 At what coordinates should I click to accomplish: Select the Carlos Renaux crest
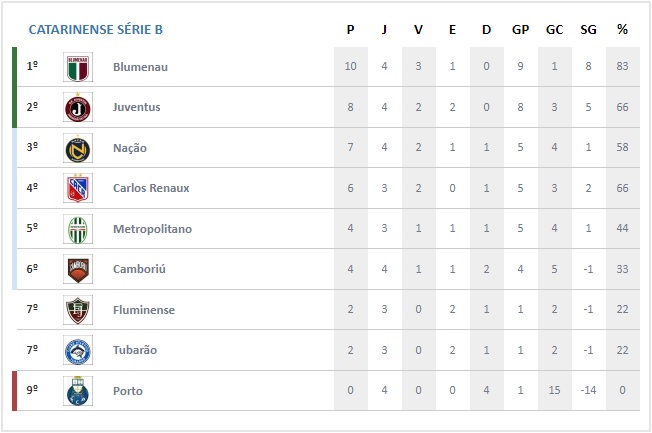pyautogui.click(x=78, y=188)
